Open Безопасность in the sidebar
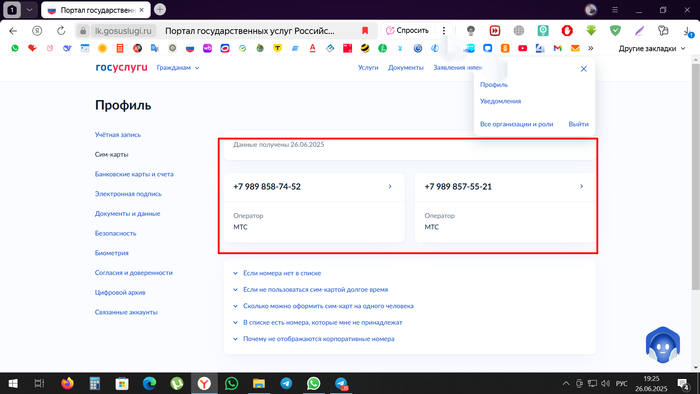Screen dimensions: 700x394 click(x=115, y=233)
